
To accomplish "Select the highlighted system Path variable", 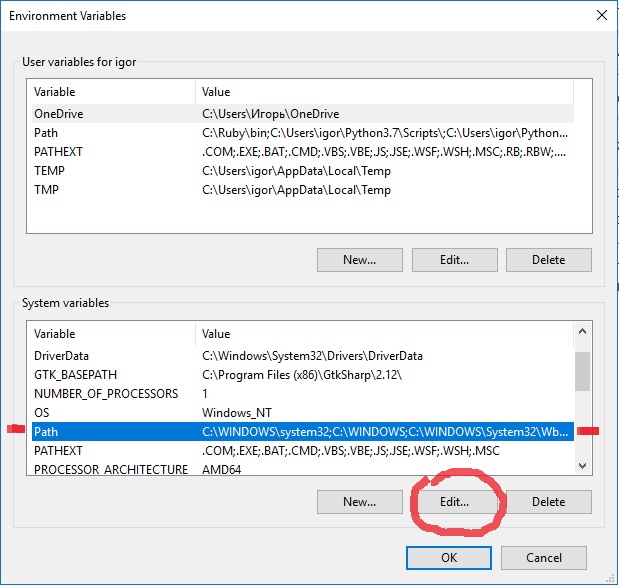I will [x=303, y=431].
